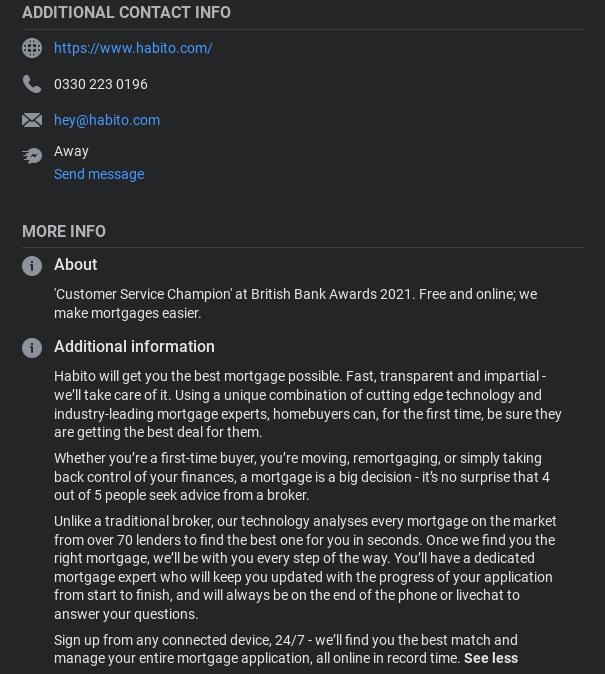Click the paragraph starting 'Unlike a traditional broker'
The width and height of the screenshot is (605, 674).
(305, 567)
